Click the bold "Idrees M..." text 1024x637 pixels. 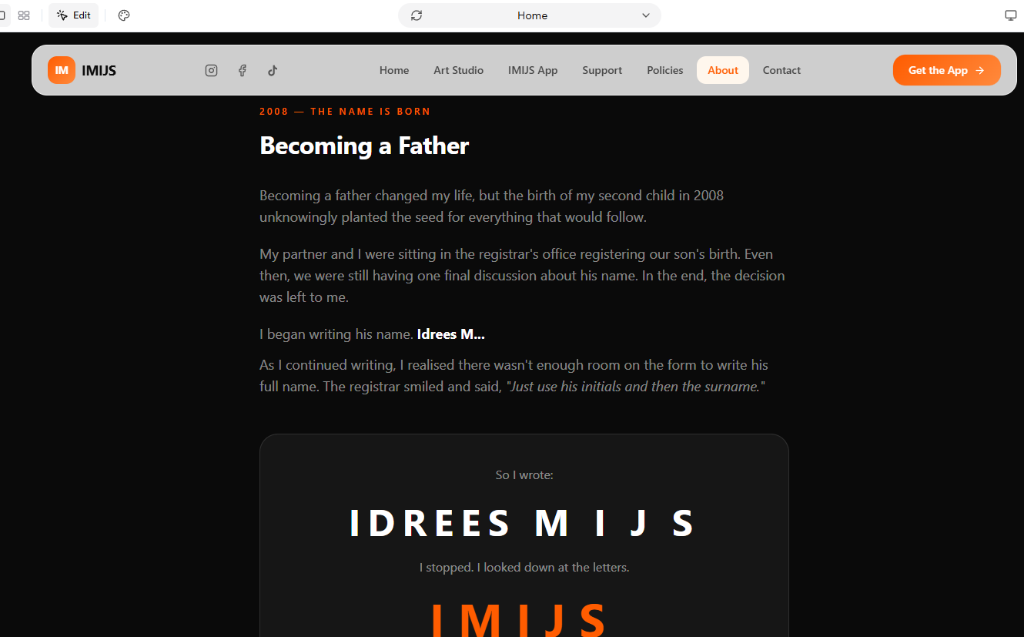[x=451, y=335]
